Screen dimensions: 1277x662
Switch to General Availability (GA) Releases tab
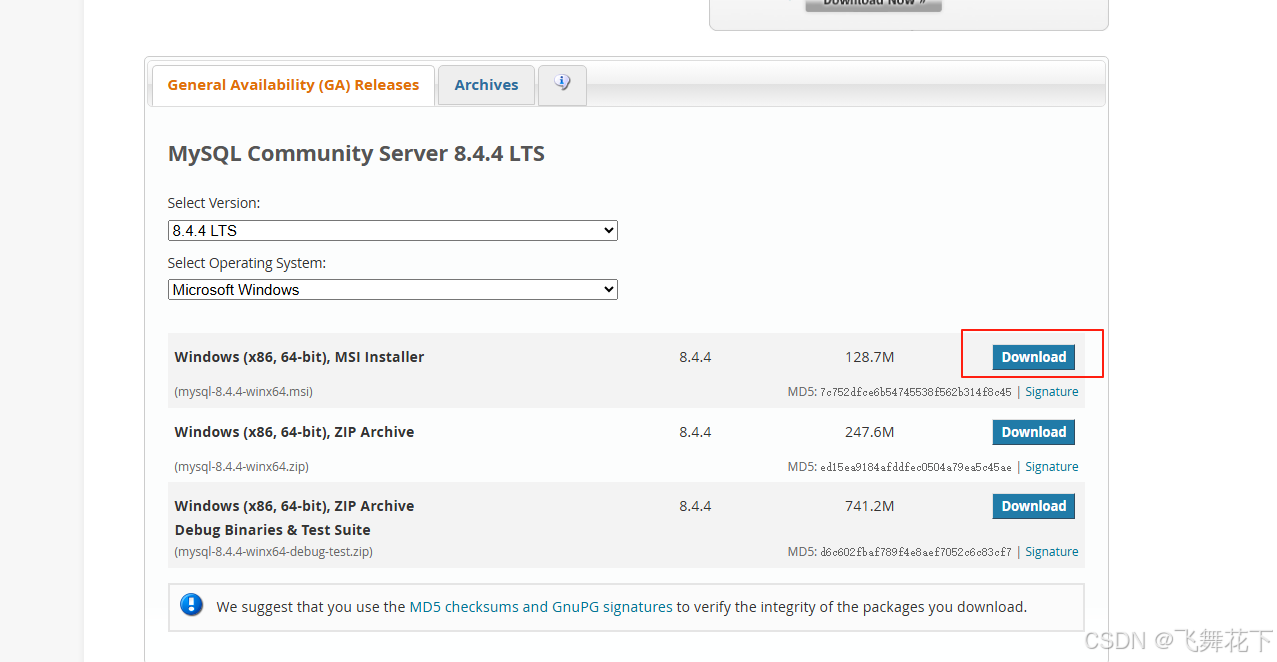click(293, 85)
